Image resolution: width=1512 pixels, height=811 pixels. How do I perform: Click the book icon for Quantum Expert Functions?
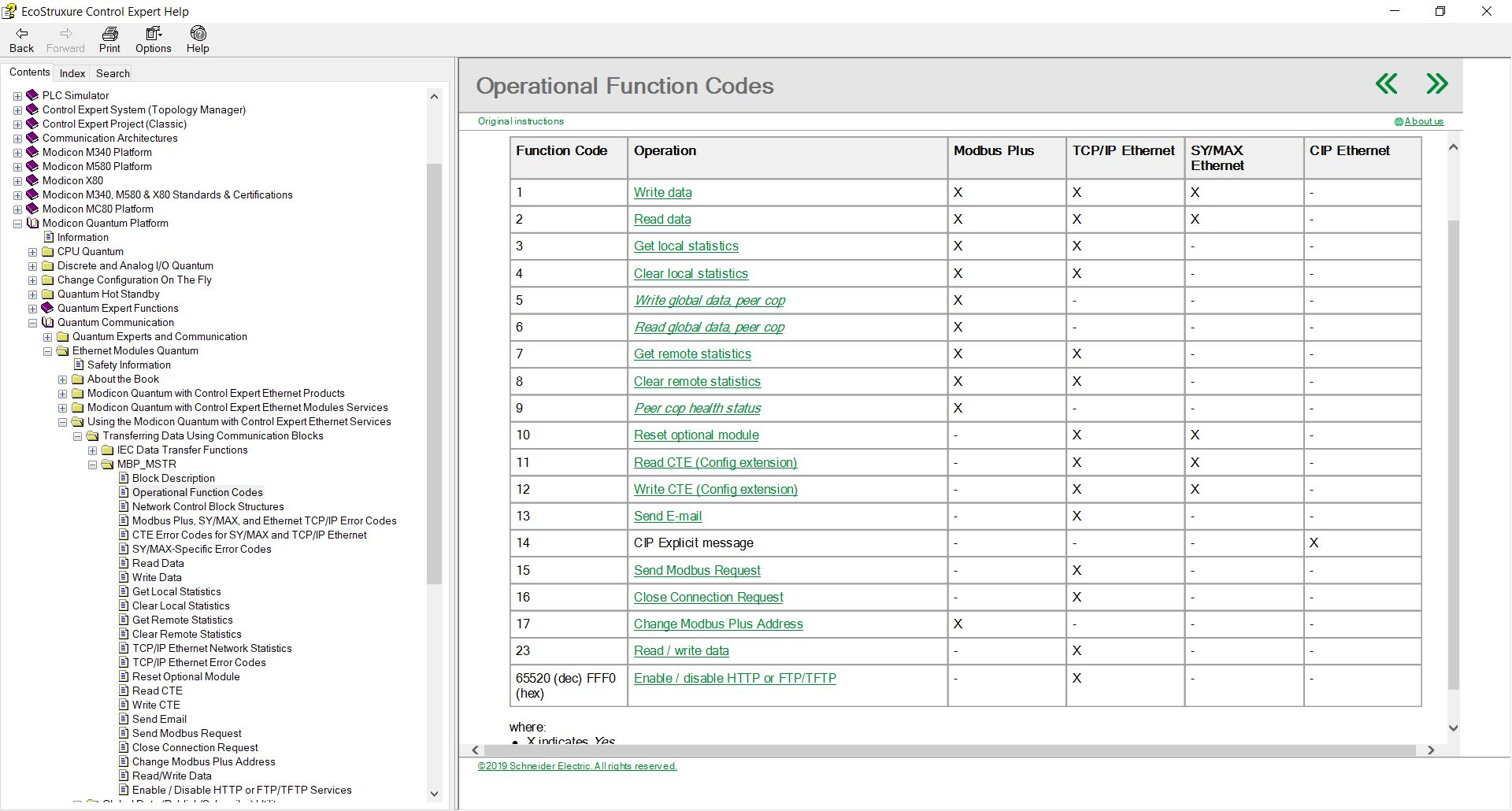tap(47, 308)
